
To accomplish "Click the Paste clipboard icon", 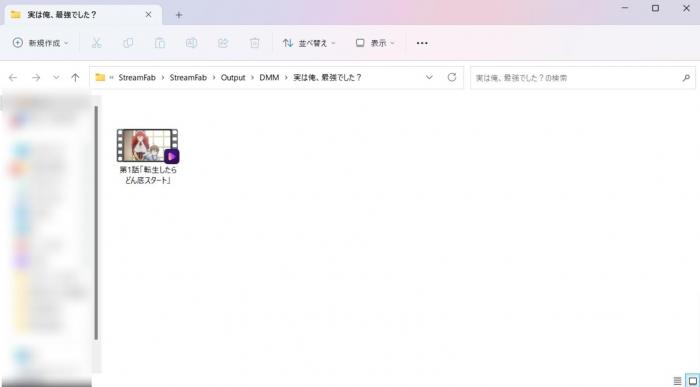I will point(160,43).
